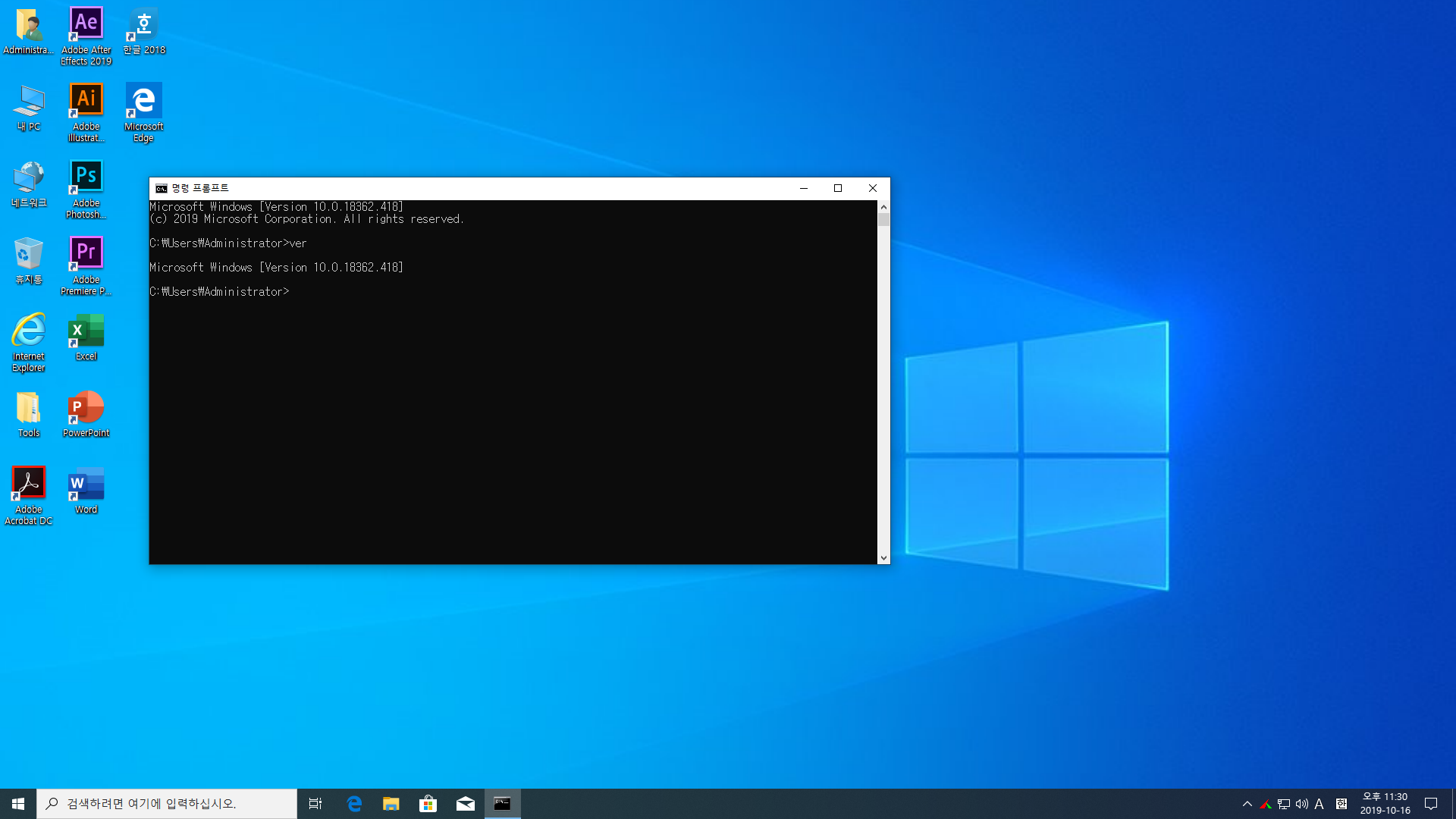Select Adobe Acrobat DC desktop shortcut
The image size is (1456, 819).
point(29,495)
